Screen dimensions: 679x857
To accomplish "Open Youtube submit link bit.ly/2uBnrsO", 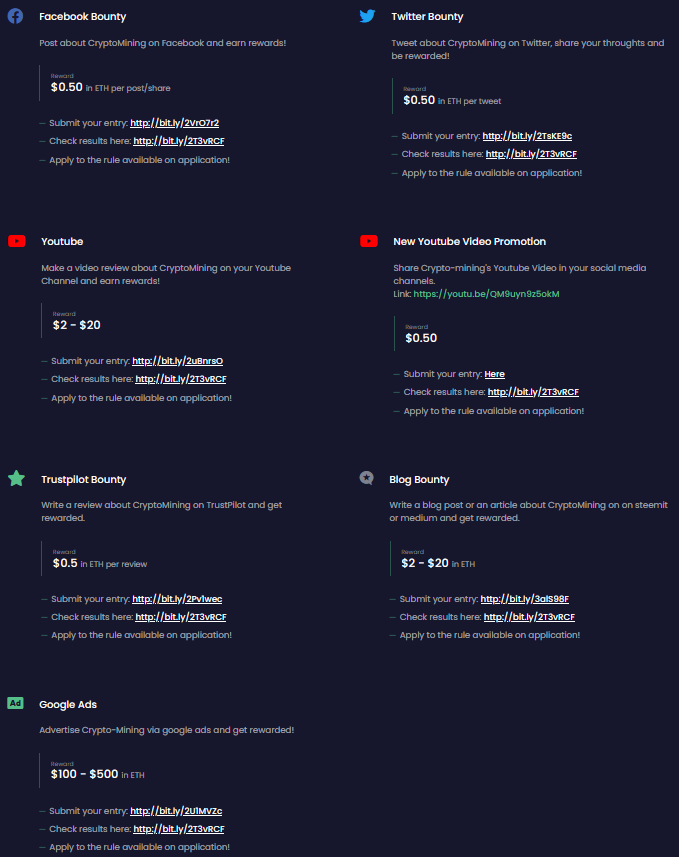I will [177, 361].
